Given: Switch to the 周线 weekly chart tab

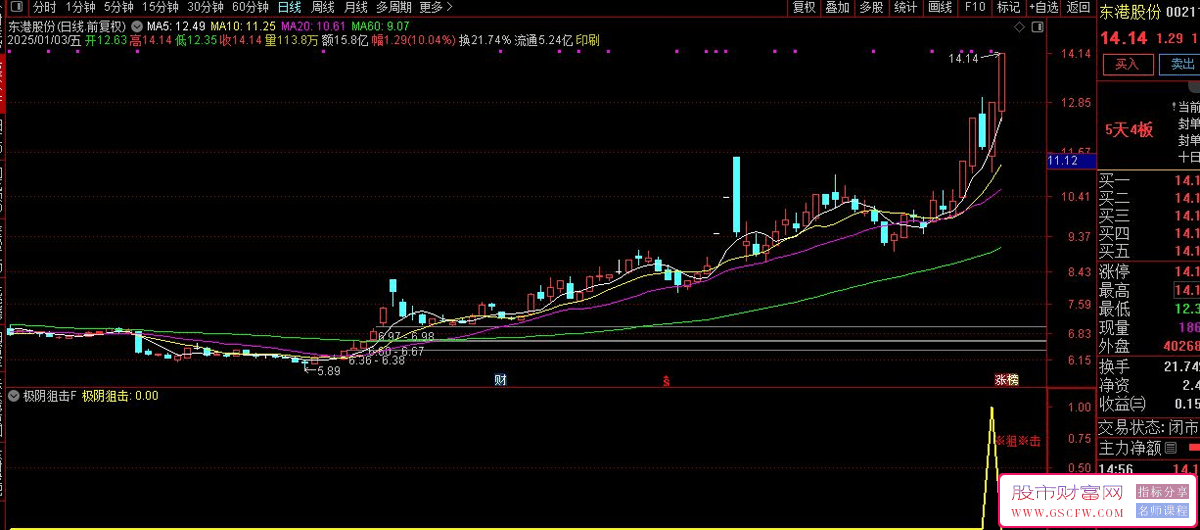Looking at the screenshot, I should coord(323,7).
